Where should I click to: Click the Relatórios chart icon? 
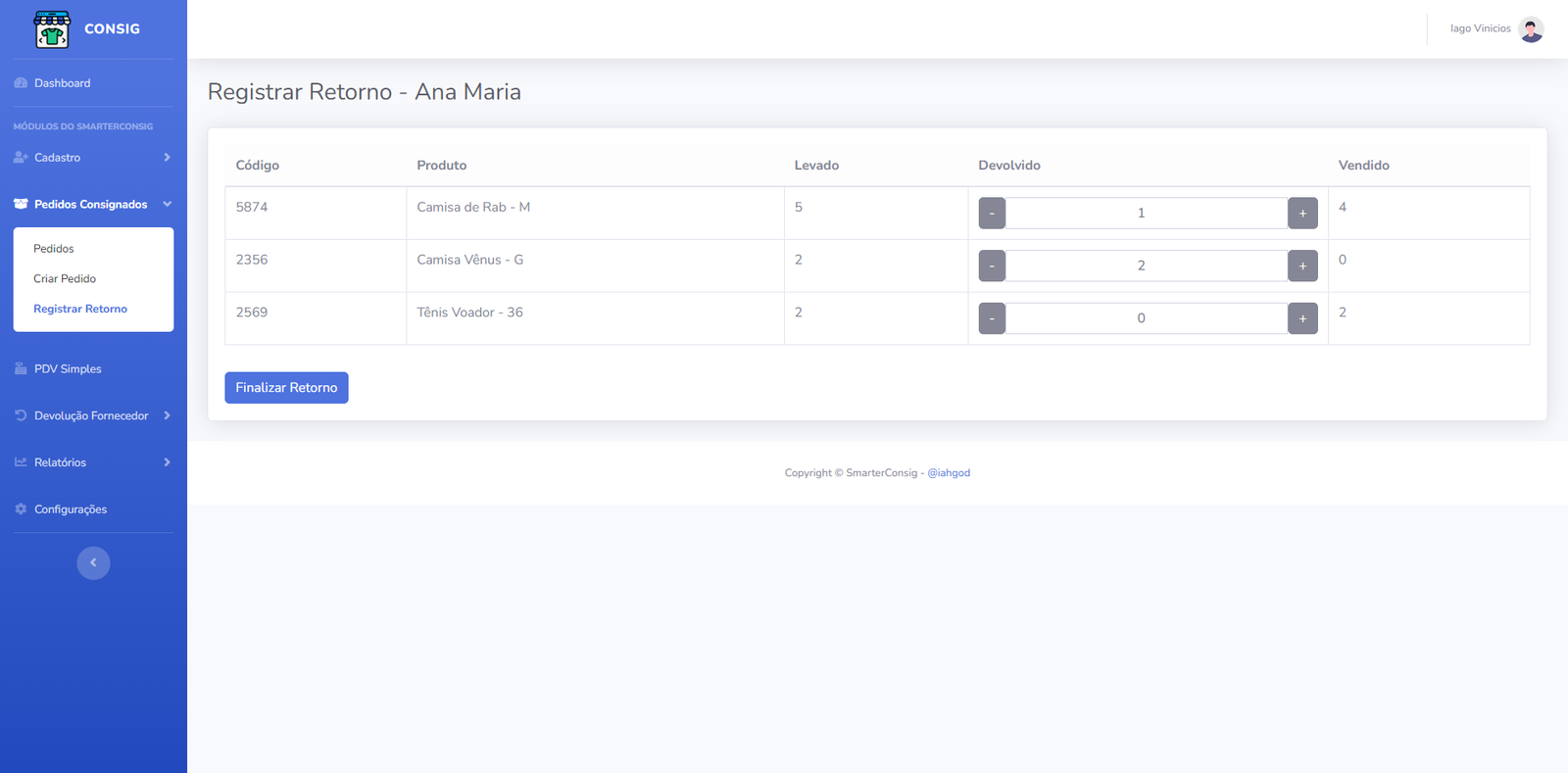(x=21, y=462)
